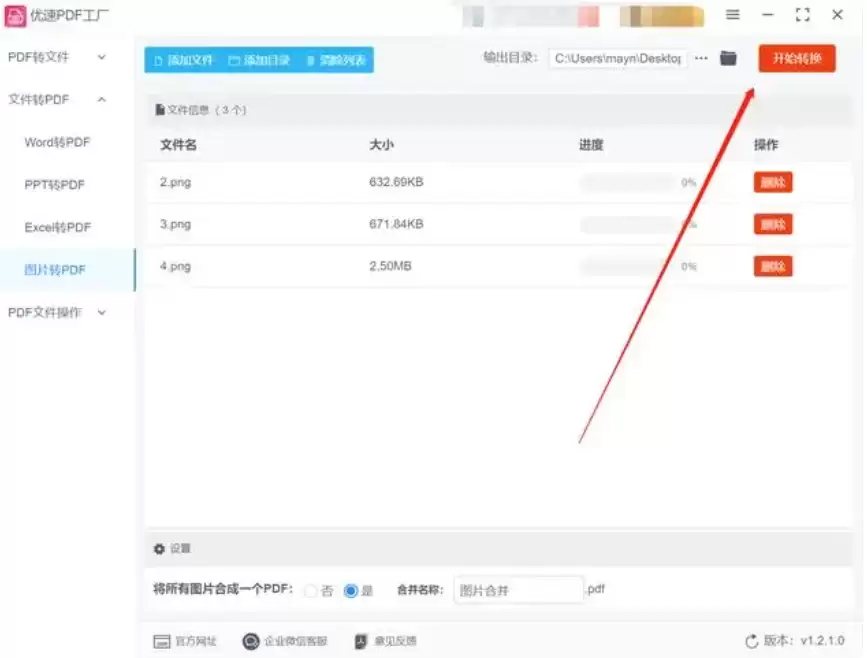Select 否 radio button for merging images

[311, 591]
